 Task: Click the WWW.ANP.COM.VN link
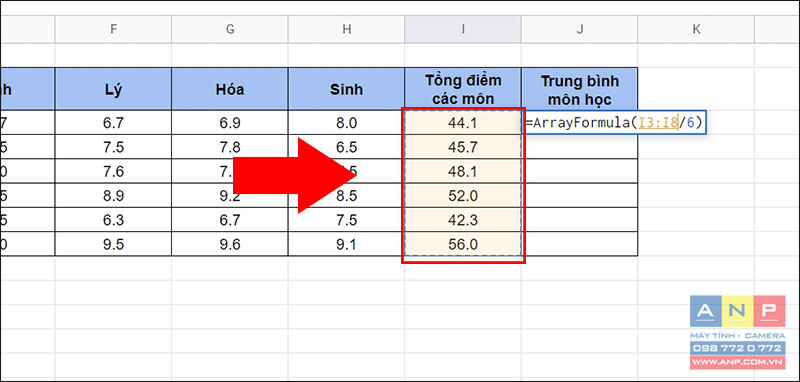pyautogui.click(x=737, y=362)
